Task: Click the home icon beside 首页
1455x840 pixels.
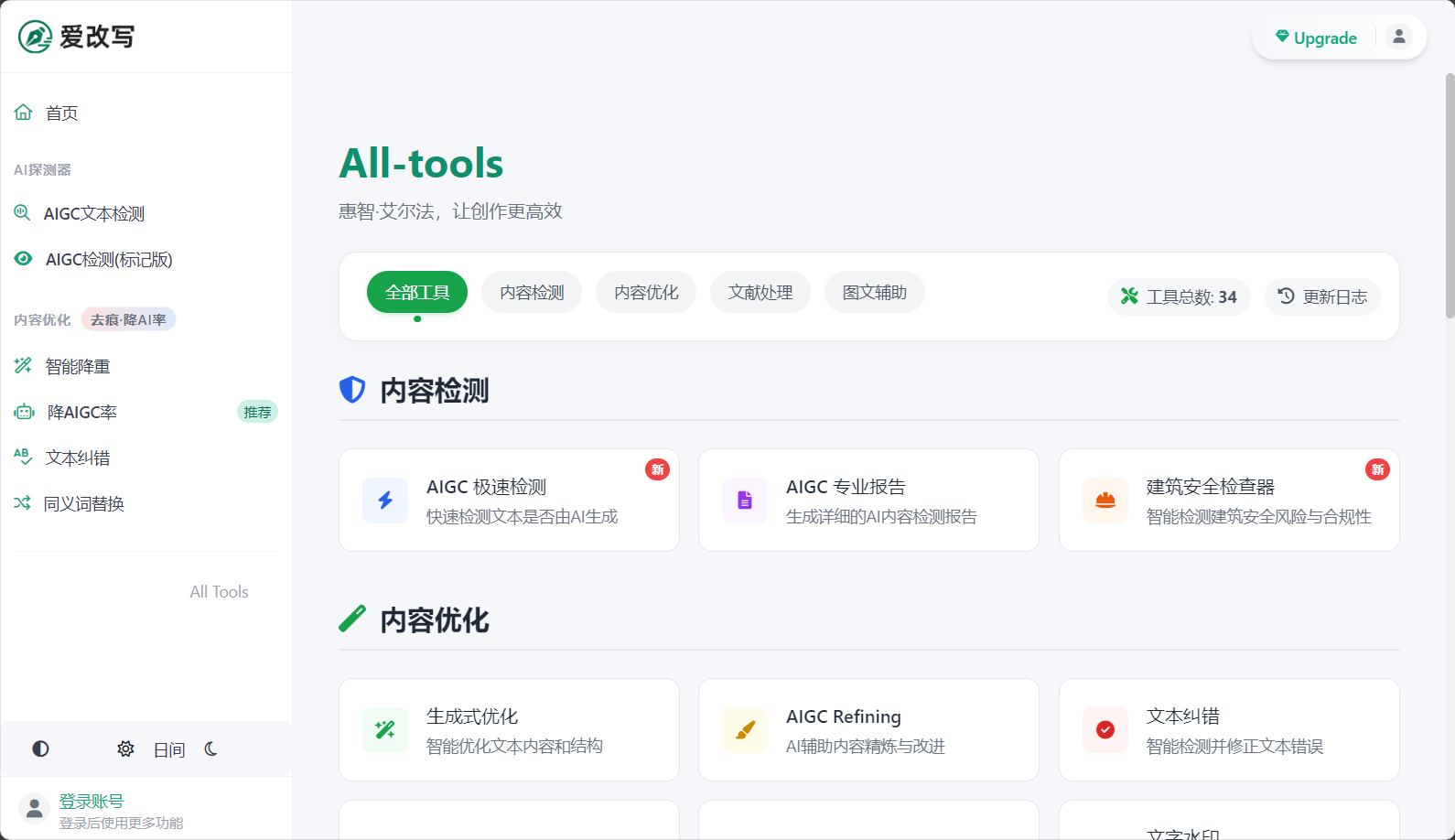Action: 23,113
